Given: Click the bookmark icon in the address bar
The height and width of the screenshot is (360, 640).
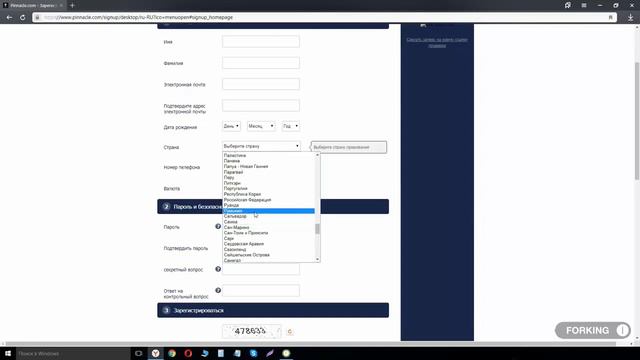Looking at the screenshot, I should [x=611, y=18].
